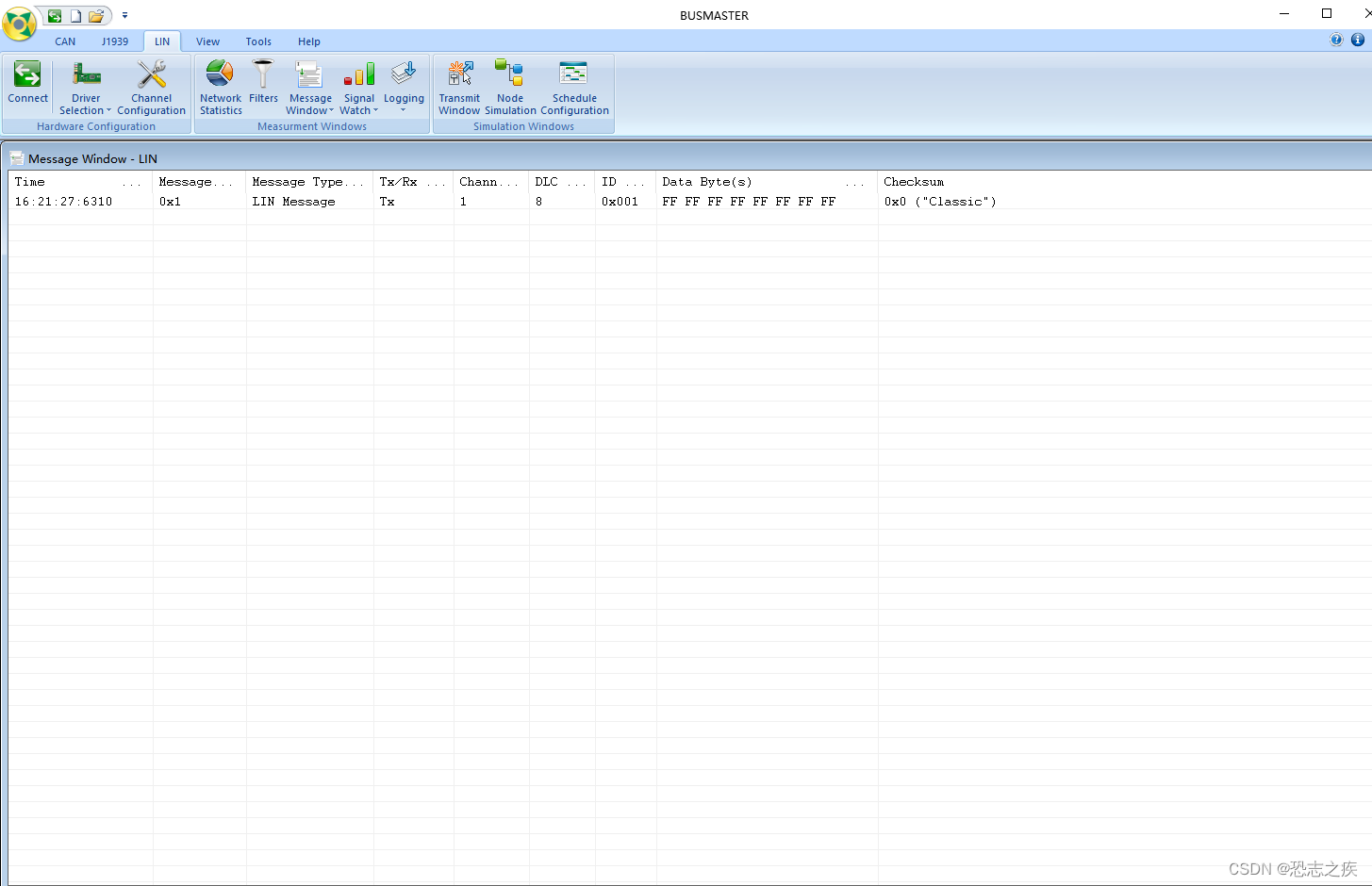
Task: Expand the quick access toolbar customize arrow
Action: pos(124,16)
